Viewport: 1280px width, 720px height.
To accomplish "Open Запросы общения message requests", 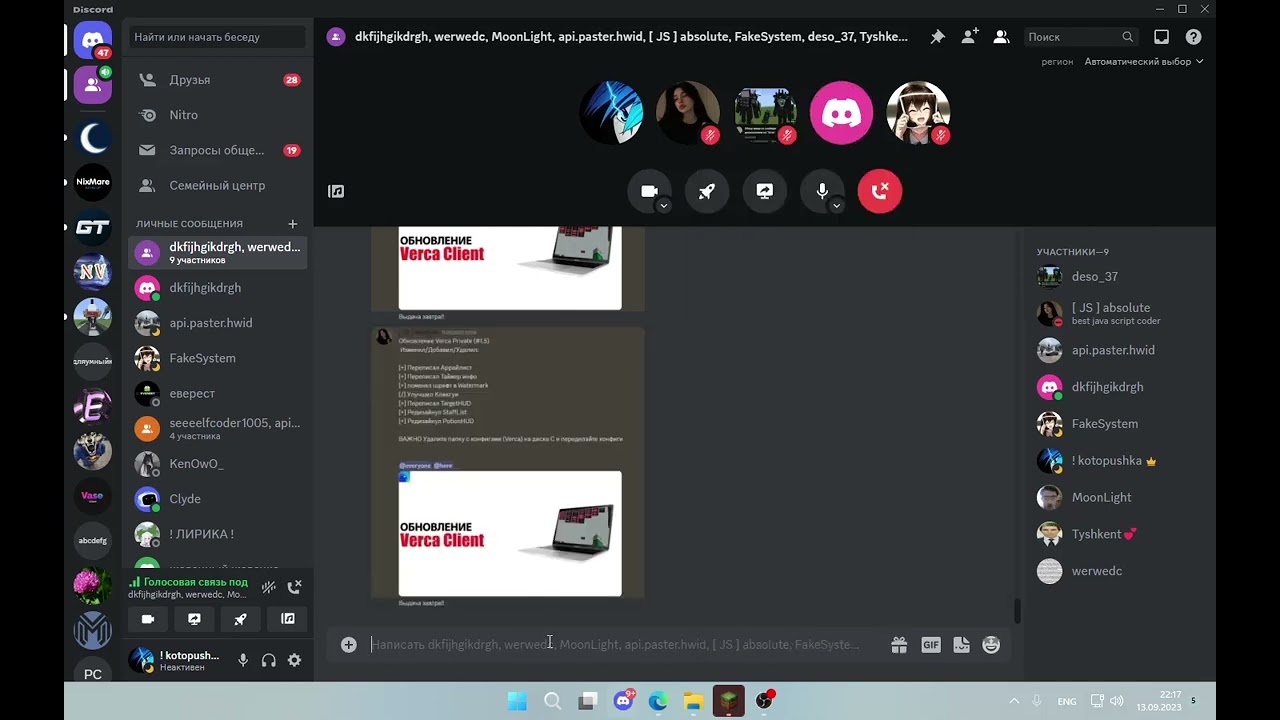I will click(218, 150).
